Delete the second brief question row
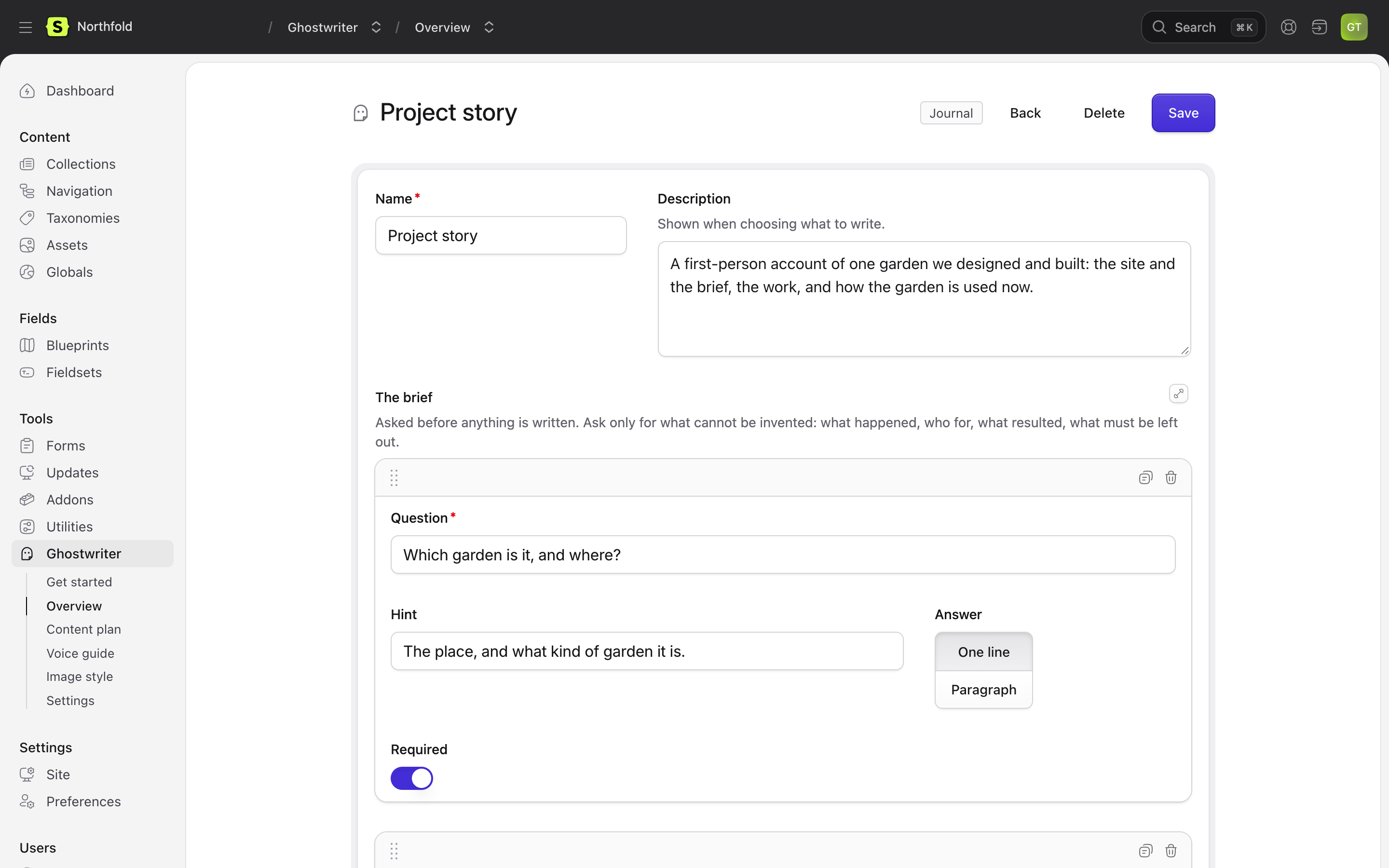This screenshot has width=1389, height=868. tap(1171, 851)
